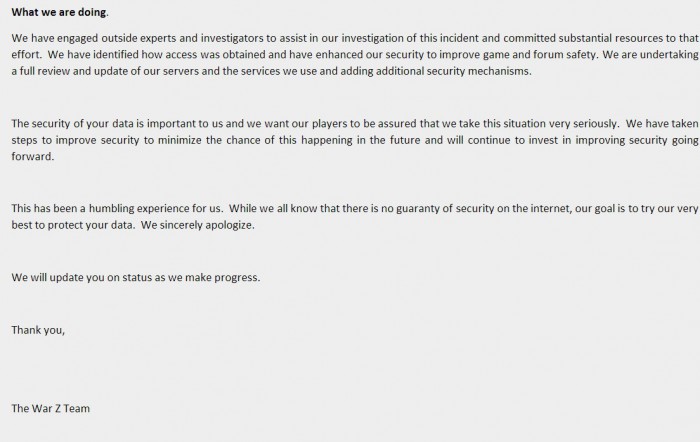Screen dimensions: 700x442
Task: Click the 'Thank you,' line
Action: tap(38, 330)
